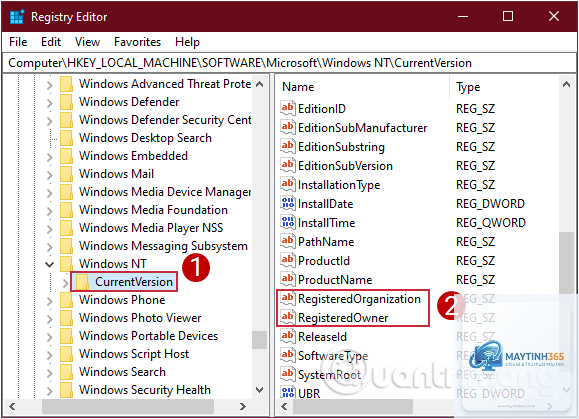Image resolution: width=579 pixels, height=419 pixels.
Task: Click the Windows NT folder icon
Action: click(66, 264)
